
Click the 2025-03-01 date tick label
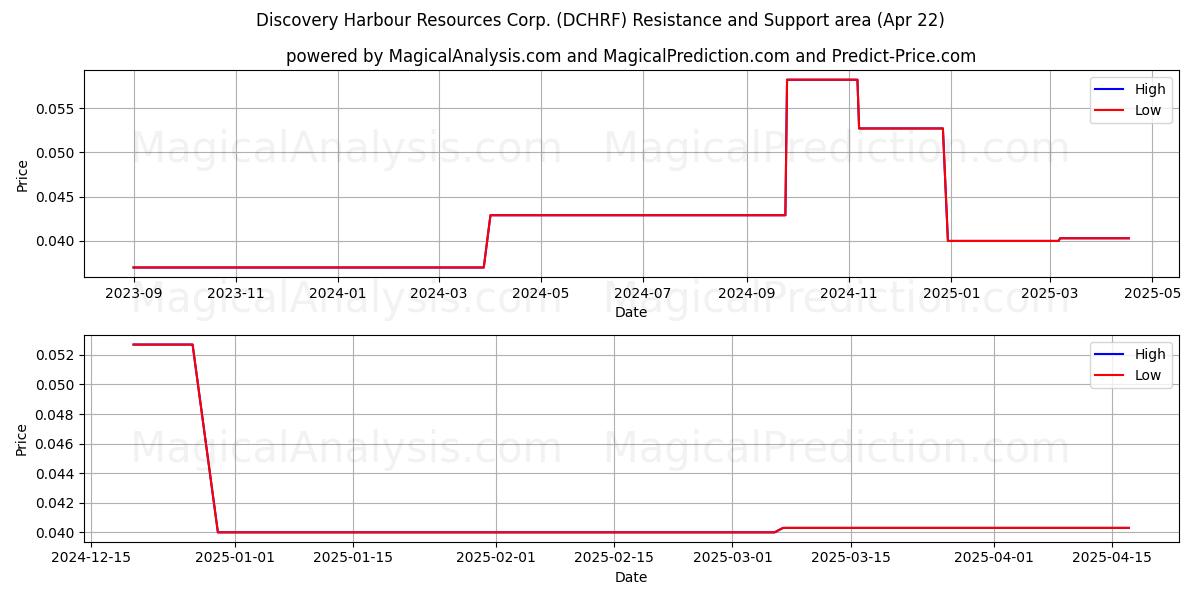tap(732, 559)
